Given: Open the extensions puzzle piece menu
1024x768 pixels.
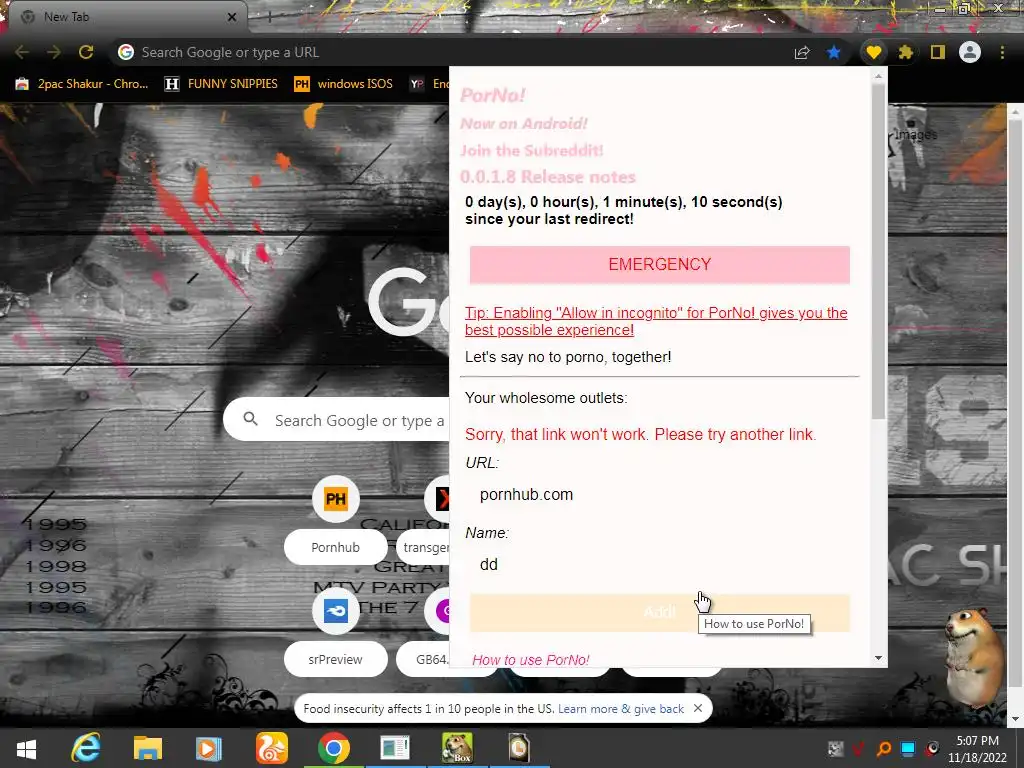Looking at the screenshot, I should 905,52.
